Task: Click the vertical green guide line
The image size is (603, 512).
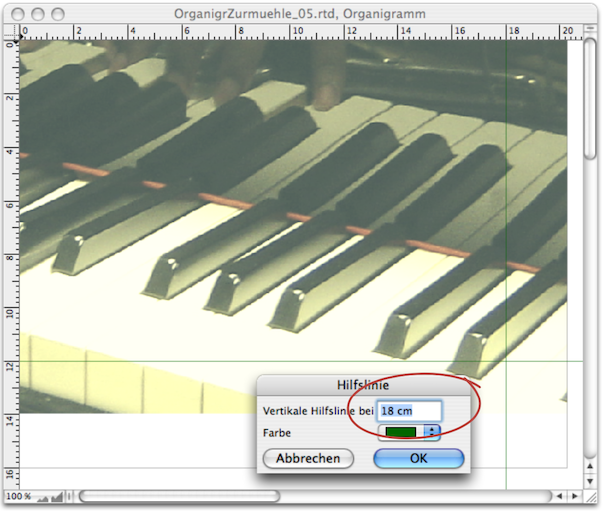Action: coord(506,200)
